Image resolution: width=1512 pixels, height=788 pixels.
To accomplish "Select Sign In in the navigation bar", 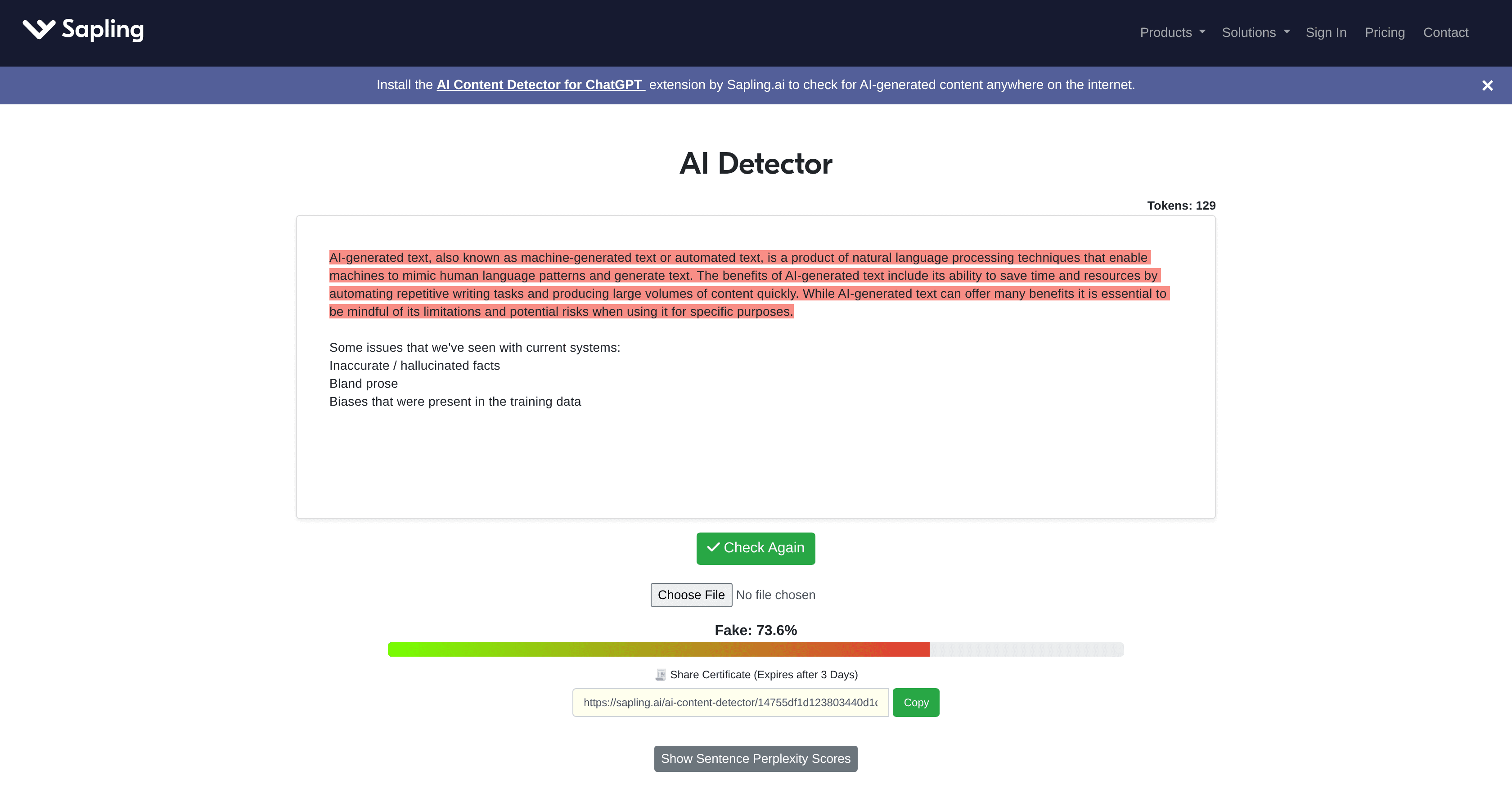I will [1326, 32].
